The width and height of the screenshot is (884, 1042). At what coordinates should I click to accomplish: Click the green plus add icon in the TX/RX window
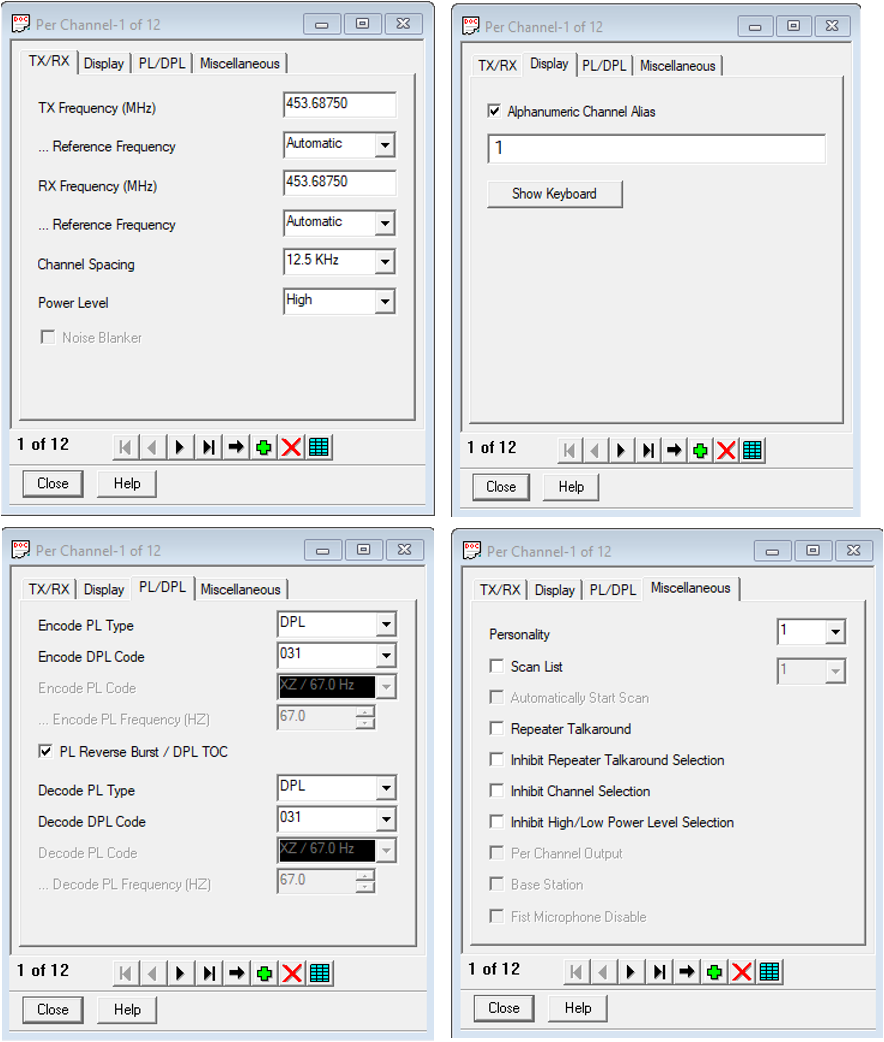(x=264, y=447)
